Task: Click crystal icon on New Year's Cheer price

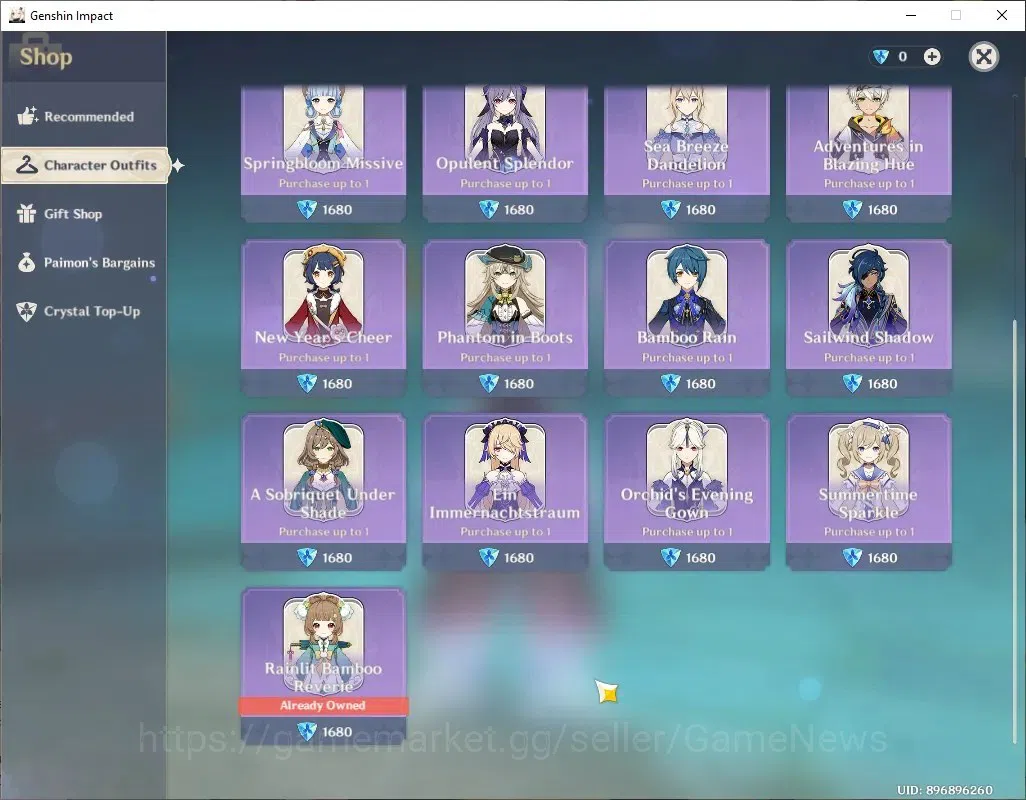Action: pyautogui.click(x=307, y=383)
